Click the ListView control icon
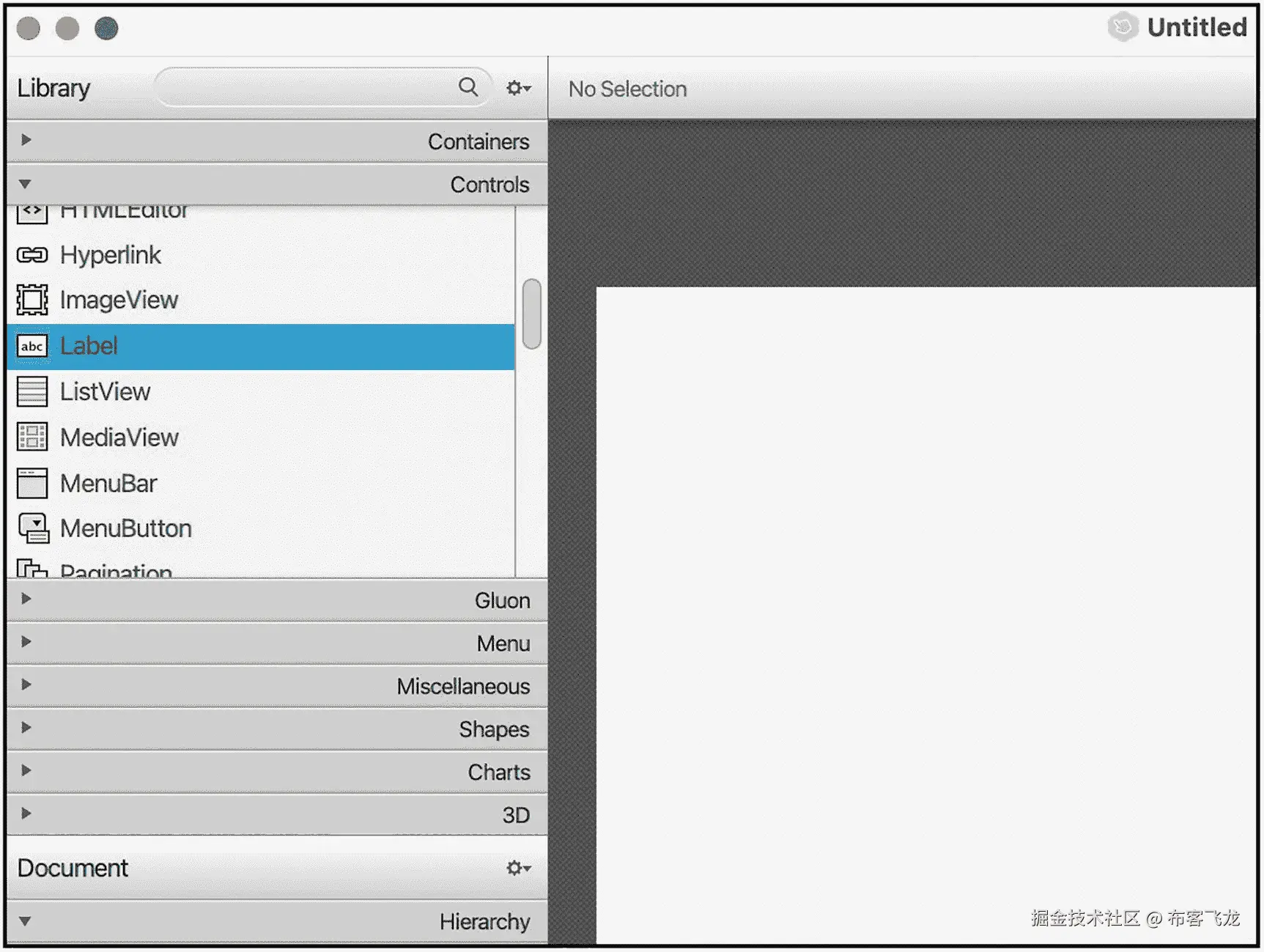The image size is (1264, 952). tap(32, 391)
